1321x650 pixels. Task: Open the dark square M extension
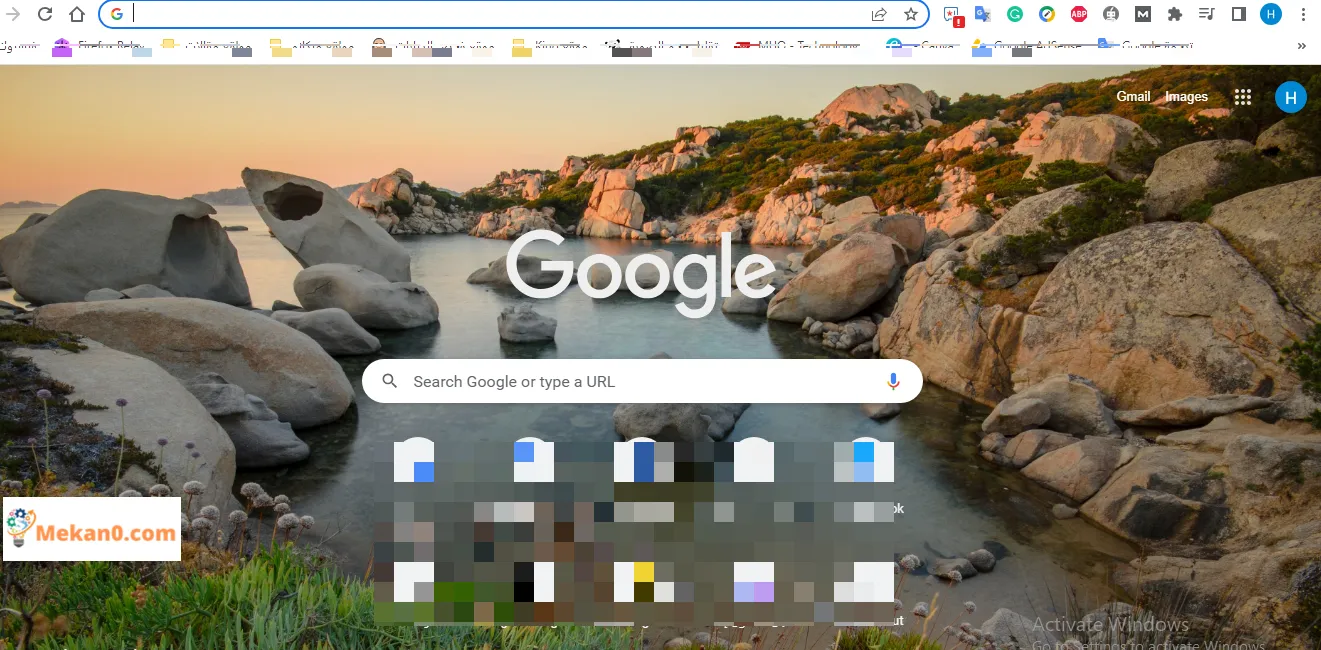click(x=1143, y=14)
